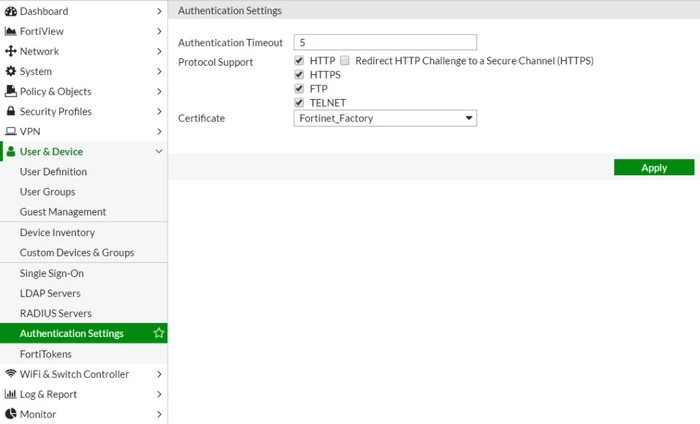
Task: Click the Apply button
Action: point(654,167)
